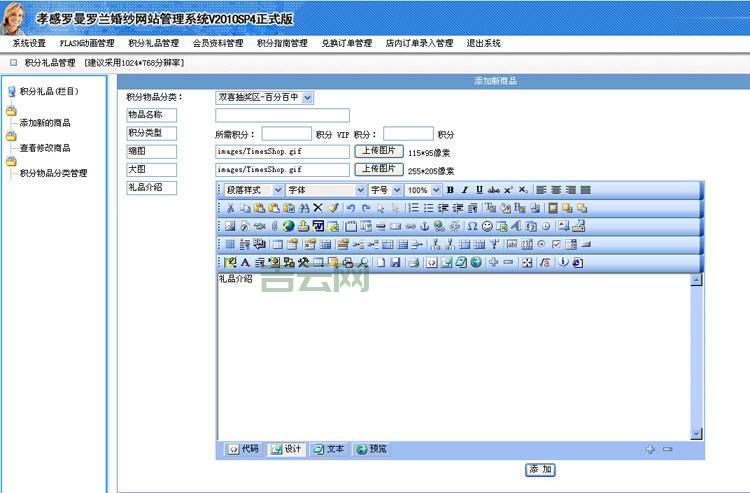Switch editor to 设计 design view
Screen dimensions: 750x493
pos(285,449)
